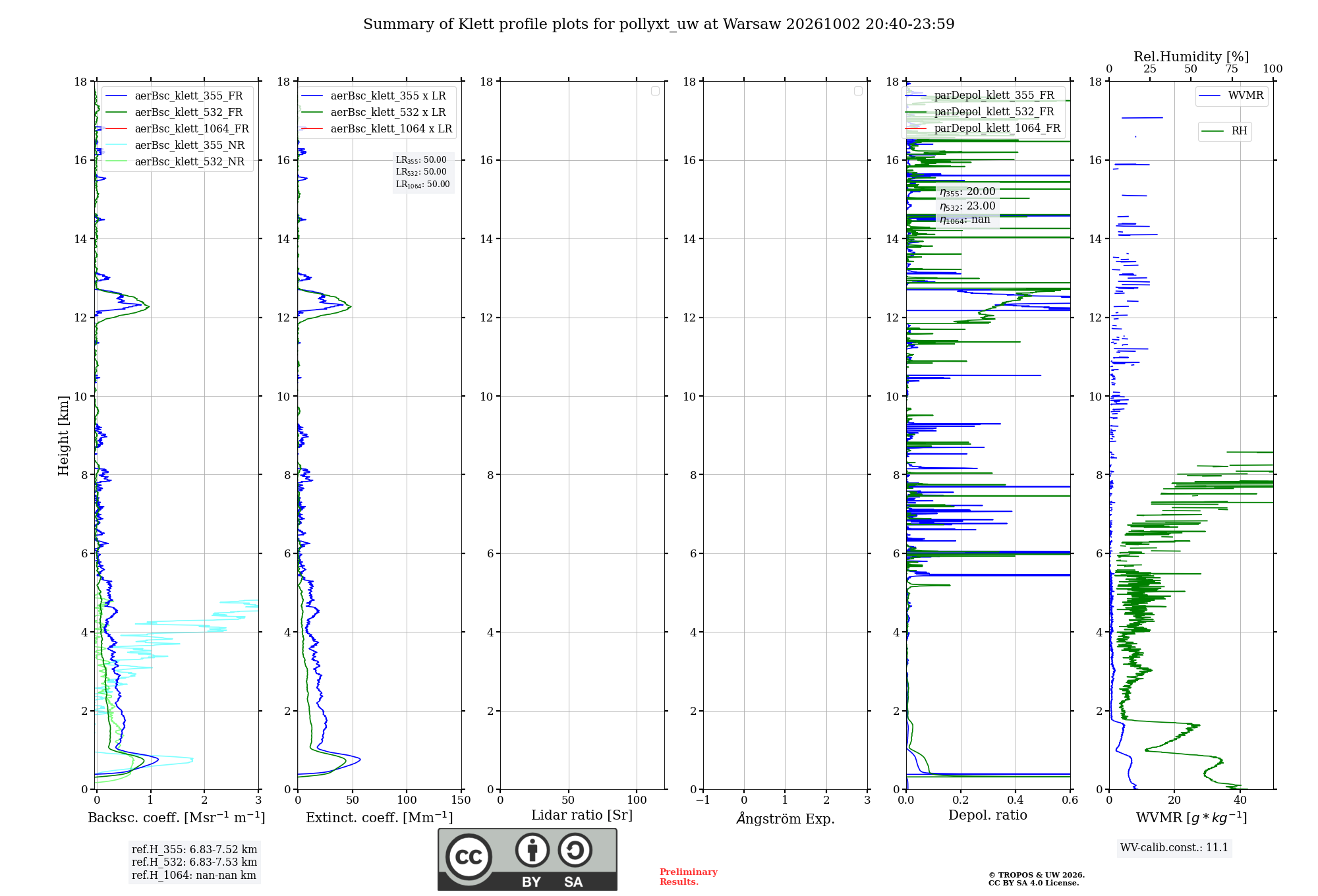Select legend entry parDepol_klett_532_FR

tap(980, 112)
